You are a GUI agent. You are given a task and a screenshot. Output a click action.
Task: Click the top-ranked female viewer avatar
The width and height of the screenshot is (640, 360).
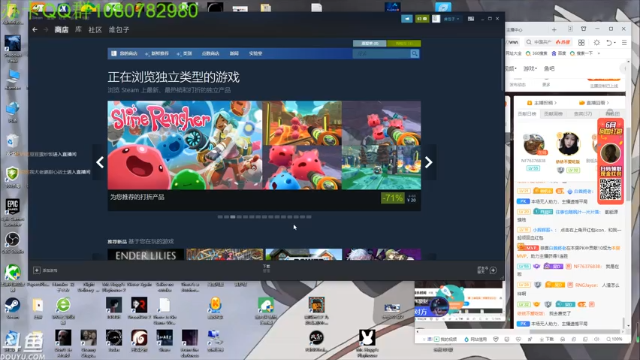click(x=568, y=144)
